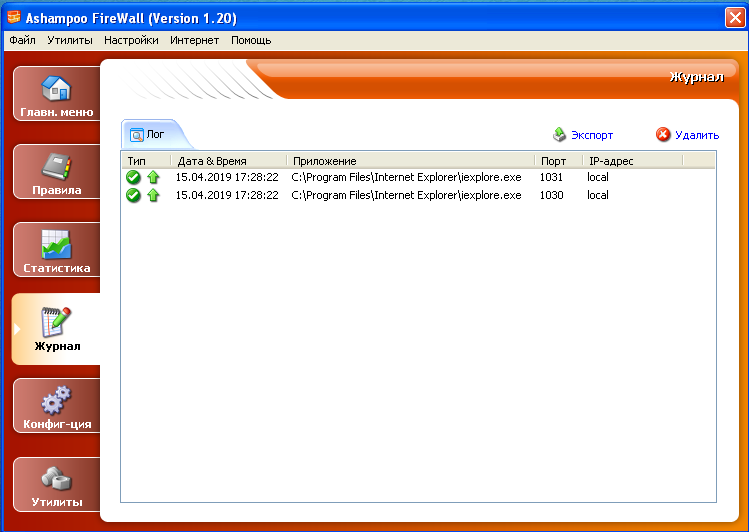Click the Экспорт link
Image resolution: width=749 pixels, height=532 pixels.
(x=592, y=135)
